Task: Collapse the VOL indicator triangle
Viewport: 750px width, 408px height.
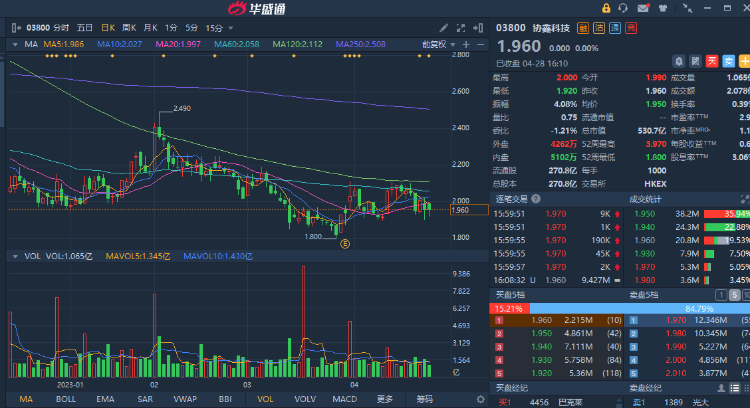Action: click(15, 256)
